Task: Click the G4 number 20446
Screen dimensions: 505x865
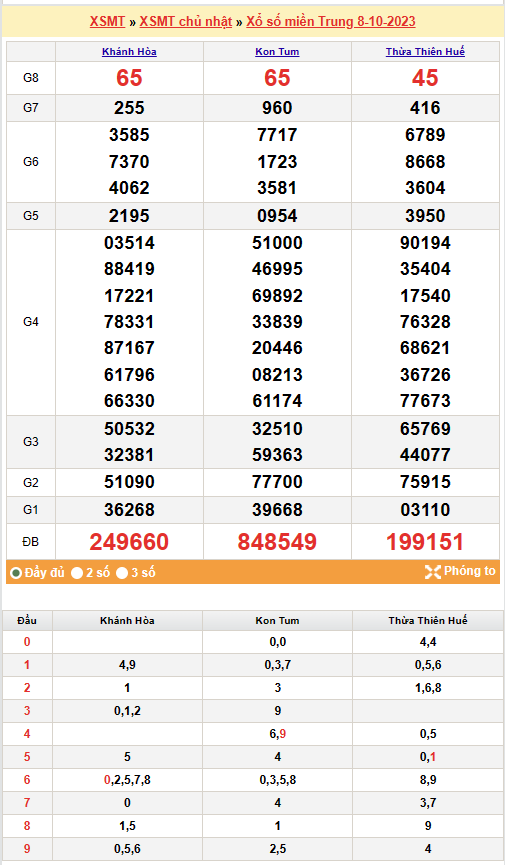Action: [277, 348]
